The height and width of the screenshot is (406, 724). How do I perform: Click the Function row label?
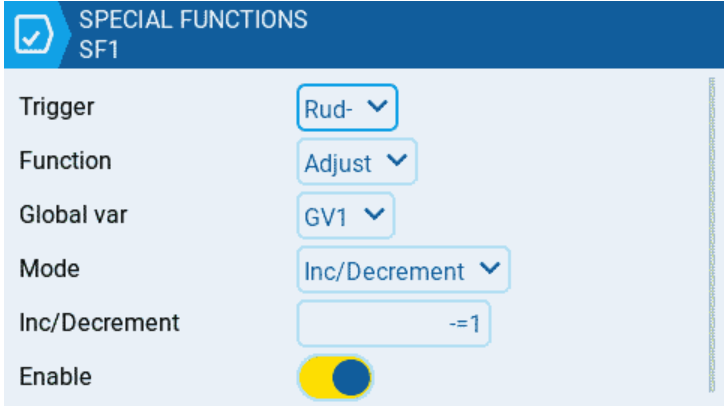coord(65,161)
